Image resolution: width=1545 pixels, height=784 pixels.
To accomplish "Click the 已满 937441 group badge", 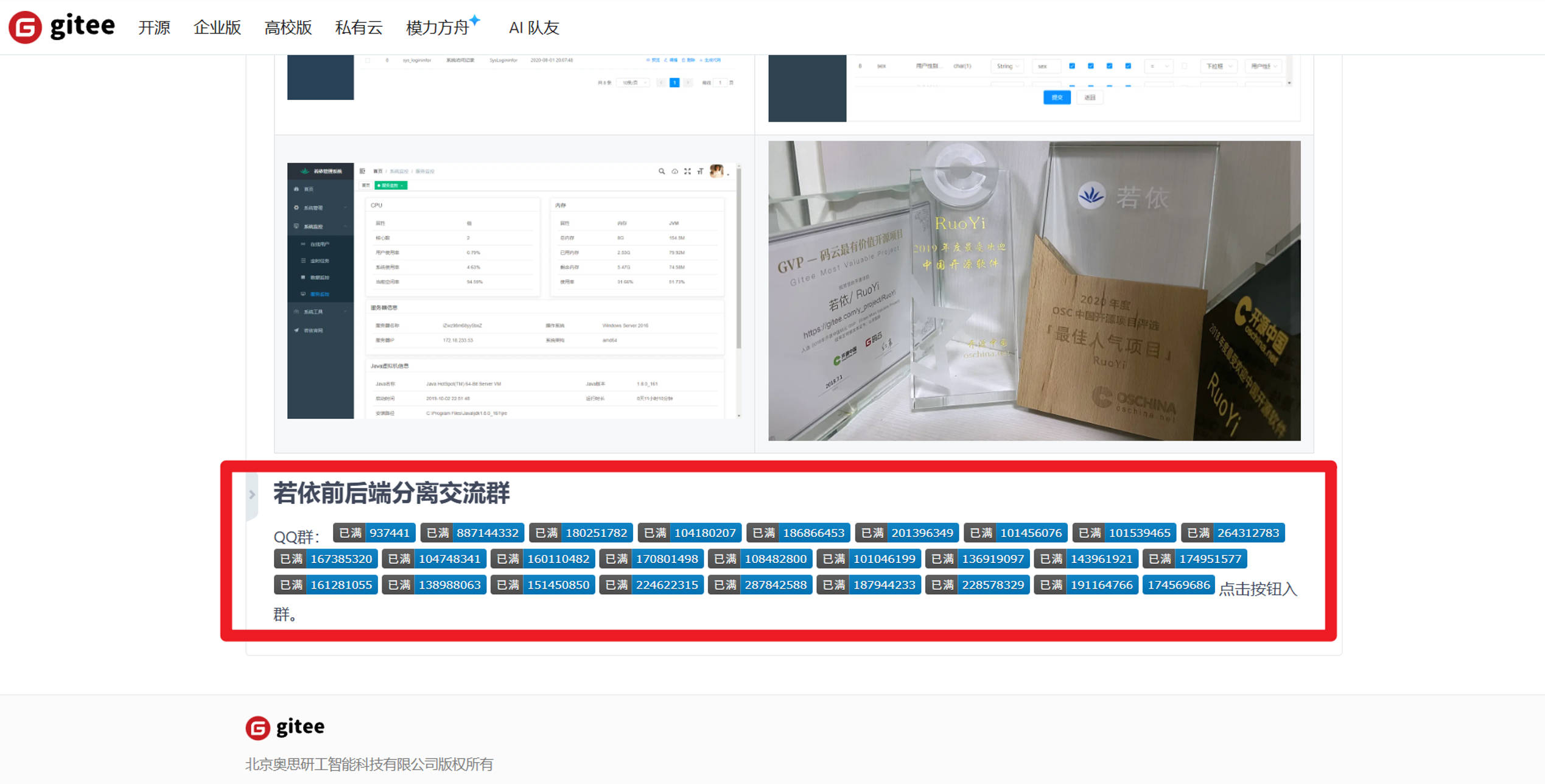I will [374, 533].
